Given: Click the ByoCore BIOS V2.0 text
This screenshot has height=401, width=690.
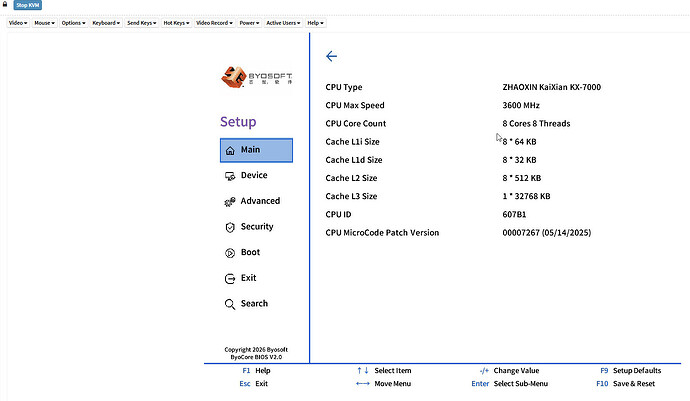Looking at the screenshot, I should [x=256, y=357].
